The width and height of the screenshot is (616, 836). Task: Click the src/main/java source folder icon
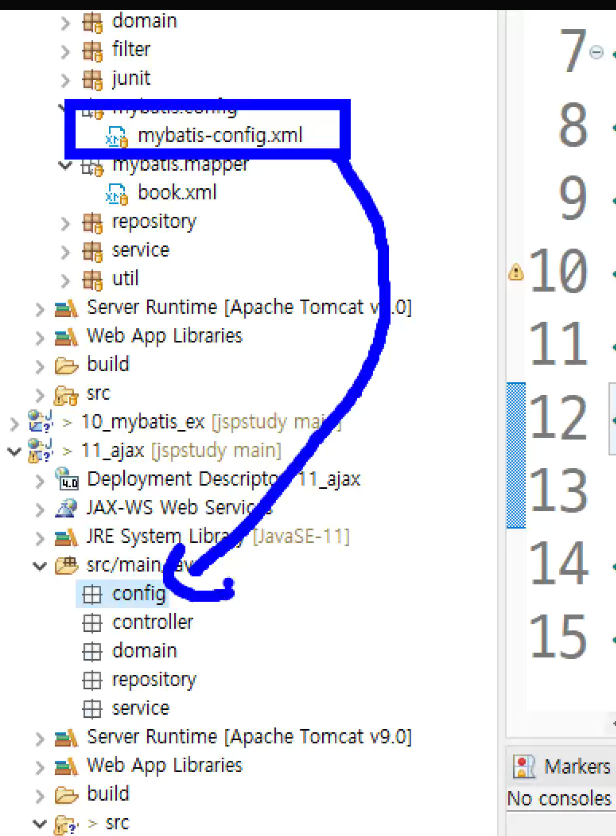66,565
